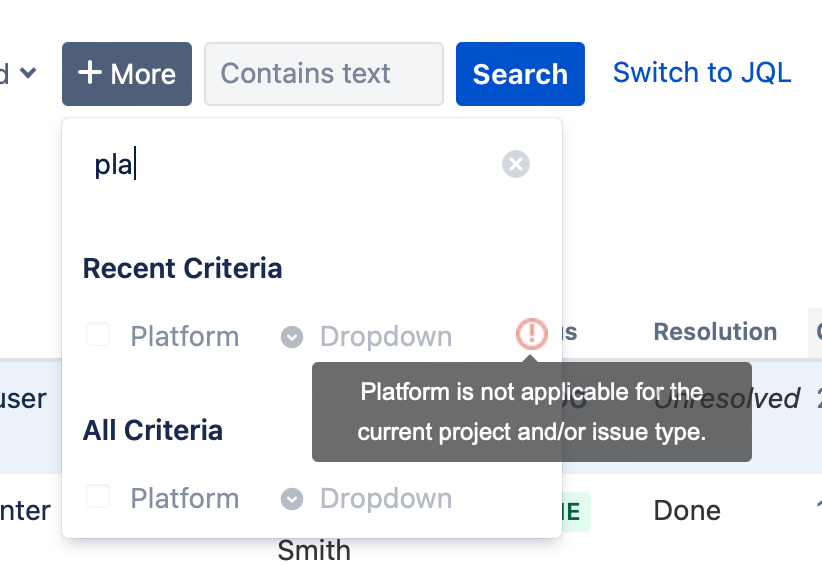Clear the criteria search text with X icon
Image resolution: width=822 pixels, height=566 pixels.
pos(516,164)
